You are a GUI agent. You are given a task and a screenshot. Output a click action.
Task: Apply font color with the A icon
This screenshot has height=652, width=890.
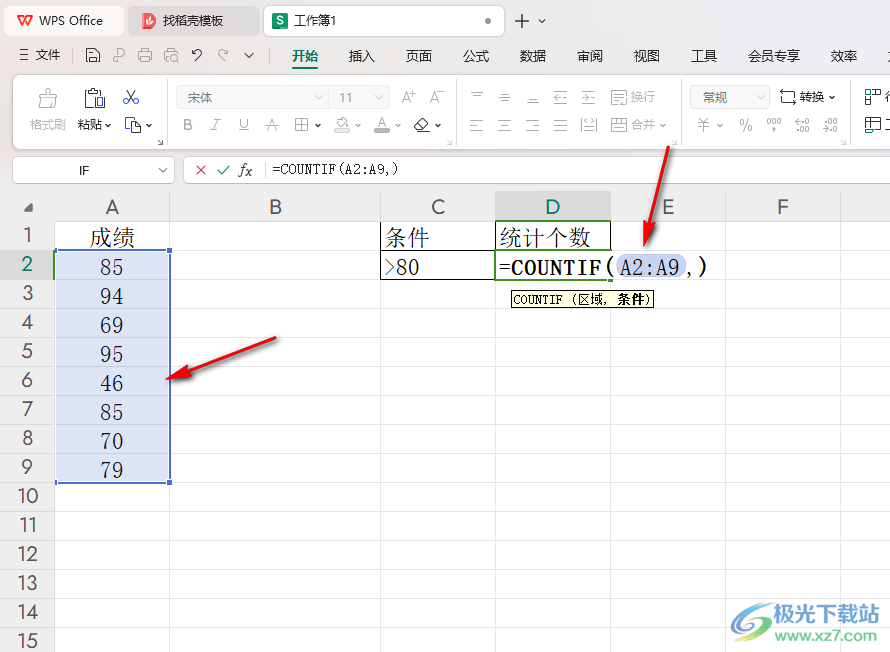coord(382,124)
